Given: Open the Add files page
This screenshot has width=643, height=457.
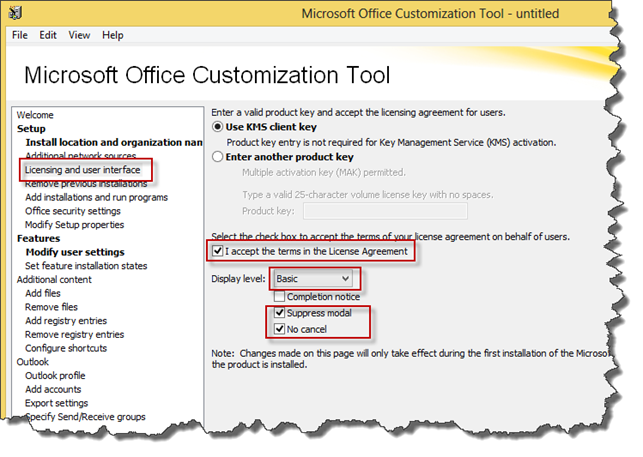Looking at the screenshot, I should pyautogui.click(x=43, y=293).
